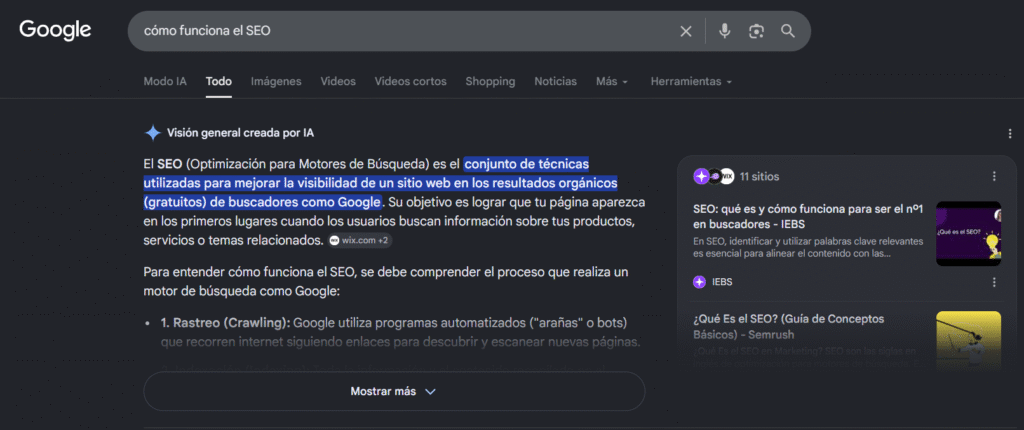The height and width of the screenshot is (430, 1024).
Task: Click the 11 sitios label
Action: pos(760,176)
